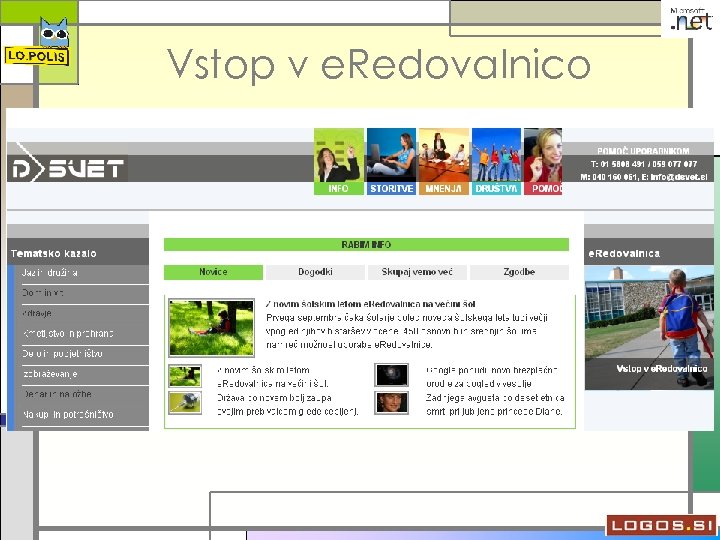Click the RABIM INFO green header bar
This screenshot has height=540, width=720.
coord(366,245)
